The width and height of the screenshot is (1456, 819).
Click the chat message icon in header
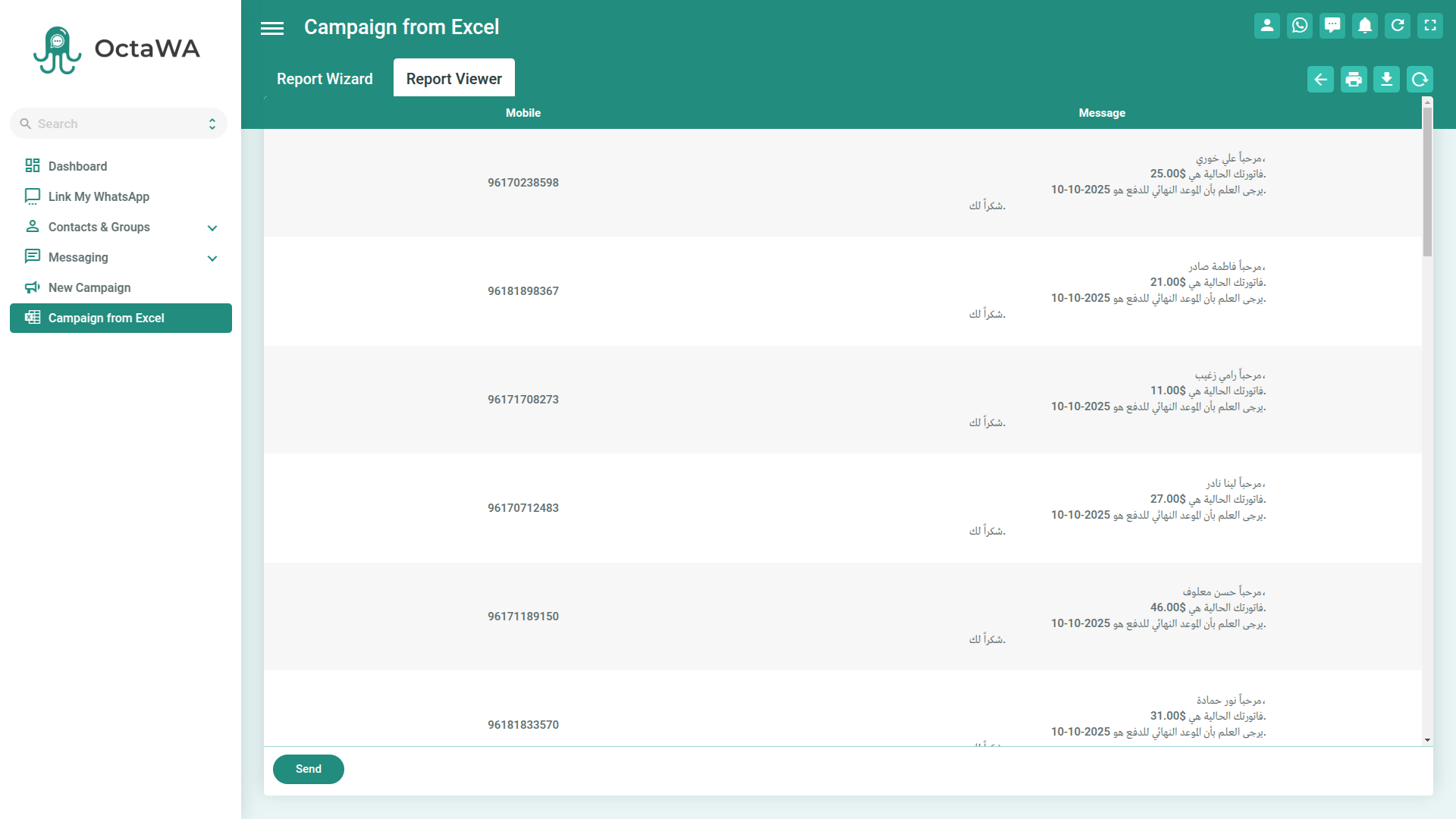(1332, 26)
